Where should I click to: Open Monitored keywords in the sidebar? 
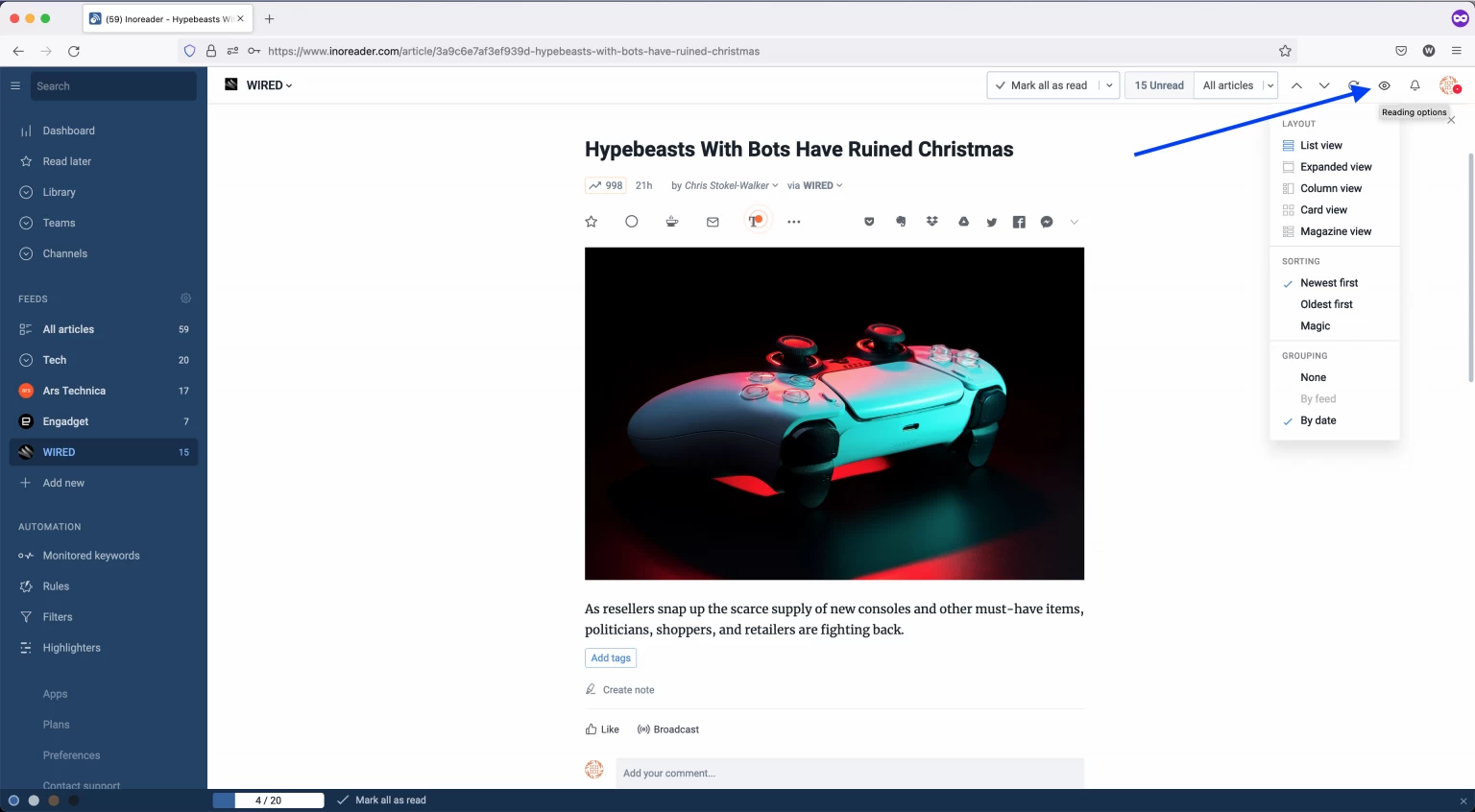coord(91,555)
